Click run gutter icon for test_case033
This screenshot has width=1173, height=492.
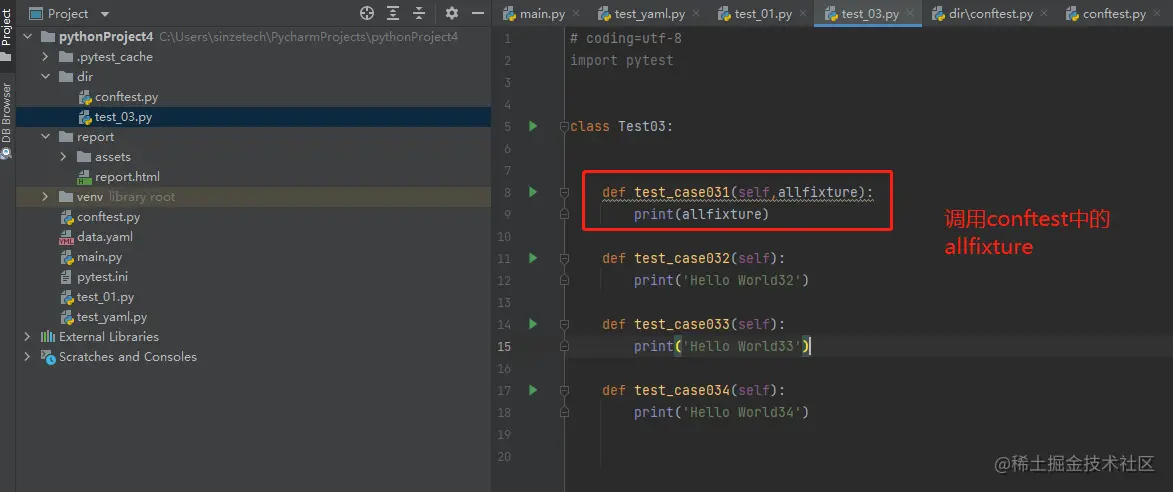pos(533,324)
